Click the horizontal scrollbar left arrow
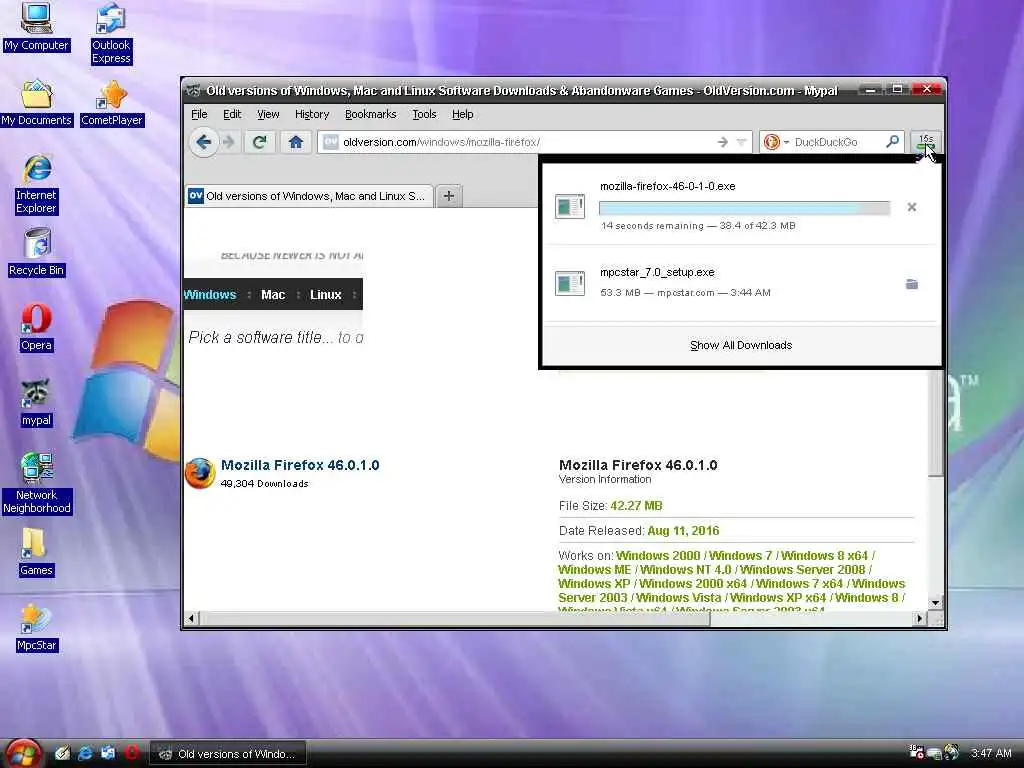Viewport: 1024px width, 768px height. pos(191,618)
